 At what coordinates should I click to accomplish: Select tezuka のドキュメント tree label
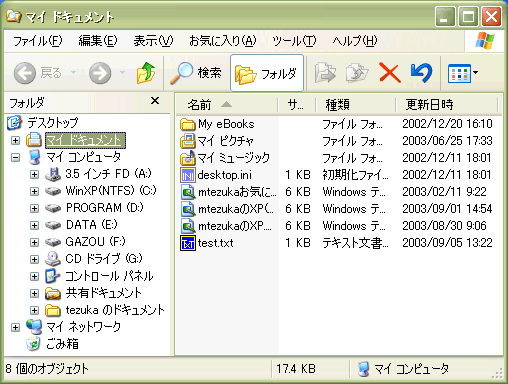[115, 310]
